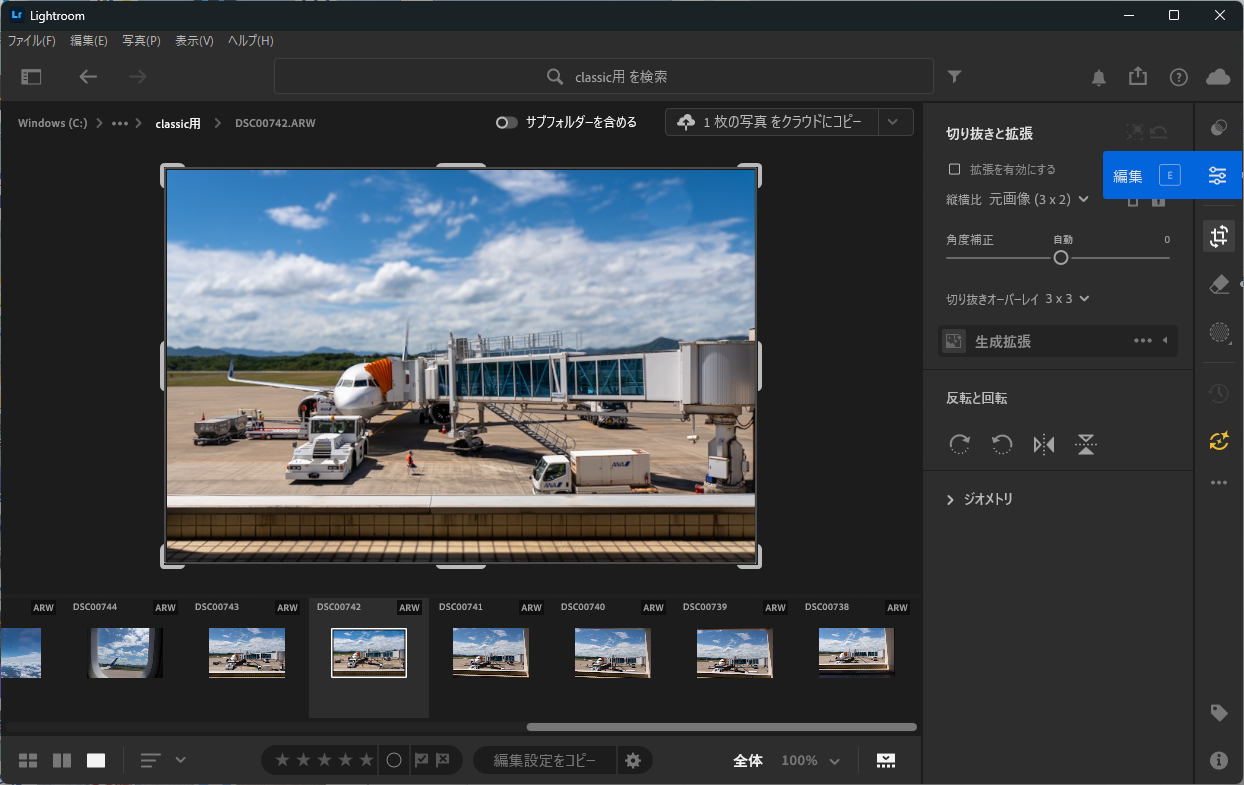
Task: Open the ヘルプ(H) menu
Action: coord(250,41)
